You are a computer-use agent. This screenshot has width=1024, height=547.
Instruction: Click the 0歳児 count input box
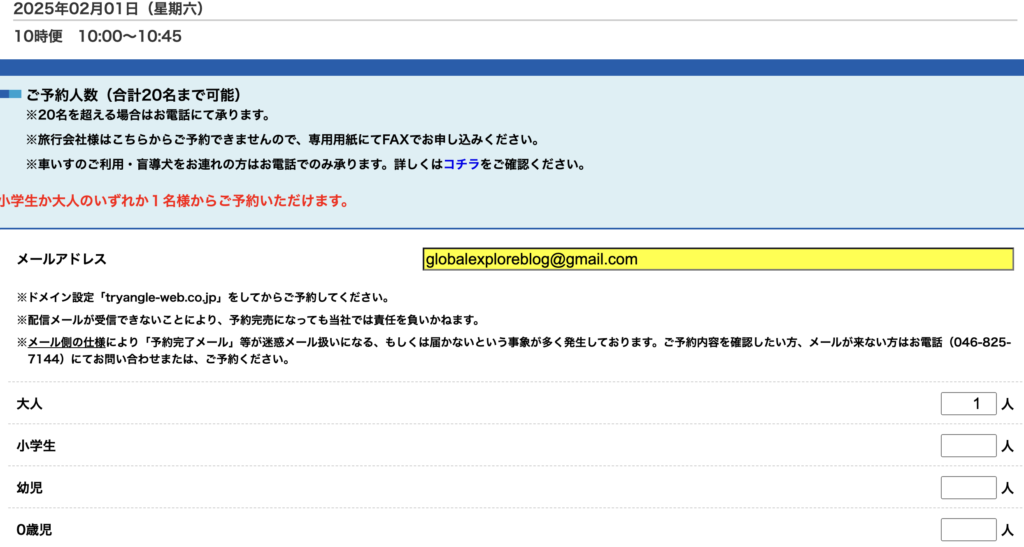[x=968, y=530]
